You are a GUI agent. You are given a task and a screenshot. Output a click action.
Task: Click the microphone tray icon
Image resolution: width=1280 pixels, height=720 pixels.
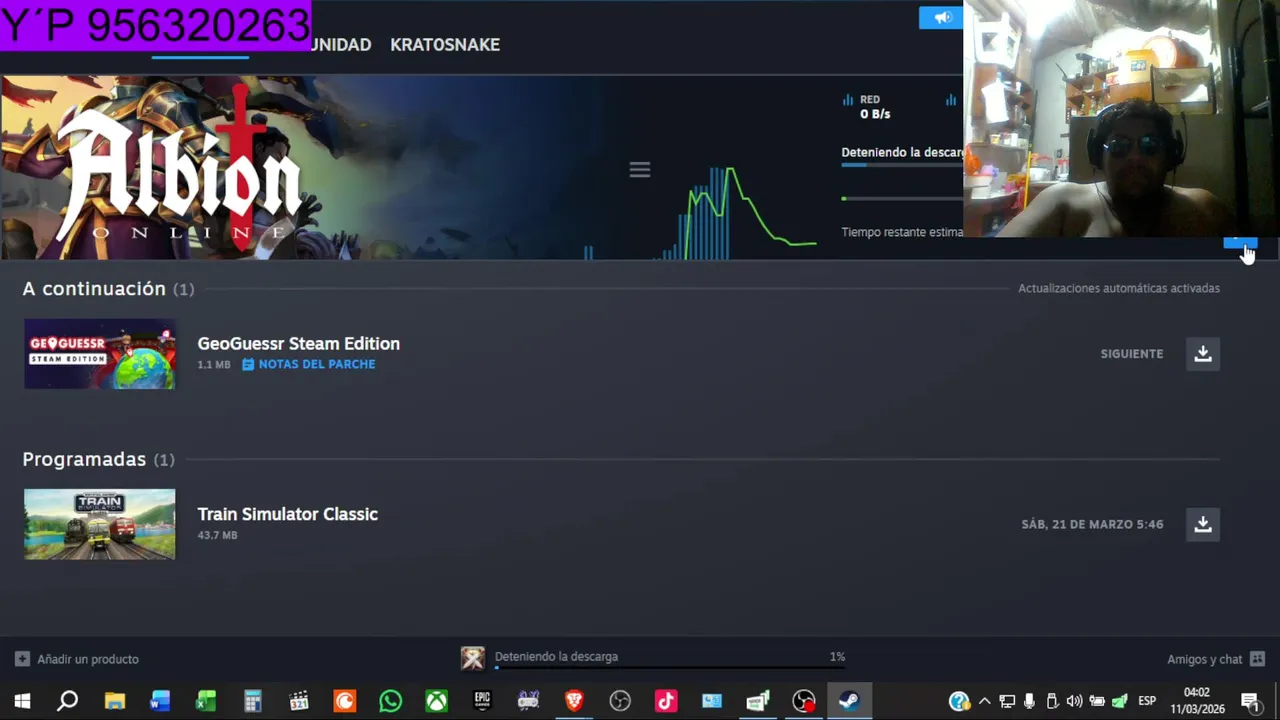(x=1029, y=701)
